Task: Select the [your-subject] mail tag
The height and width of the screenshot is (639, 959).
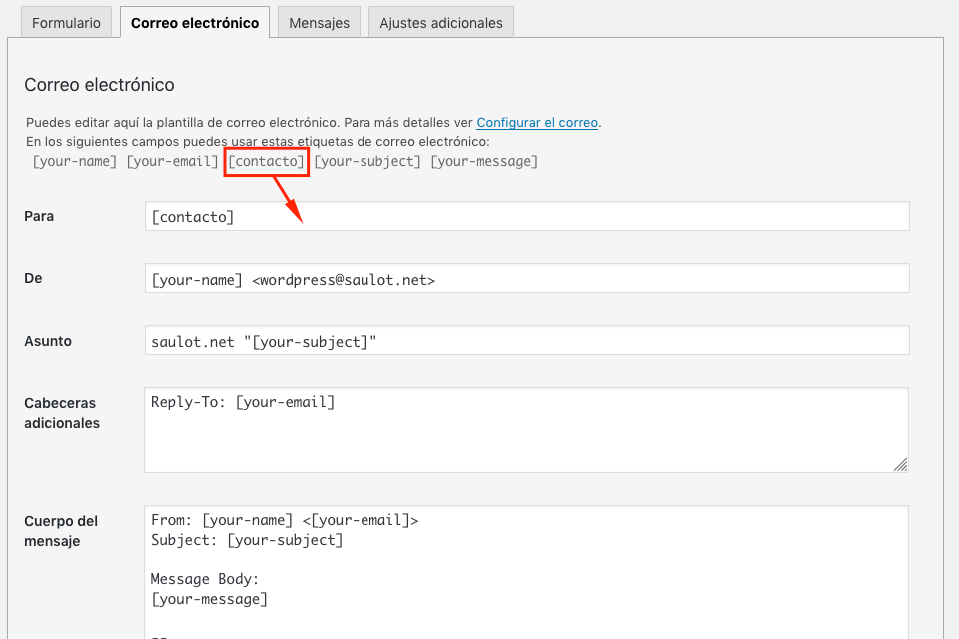Action: (x=367, y=161)
